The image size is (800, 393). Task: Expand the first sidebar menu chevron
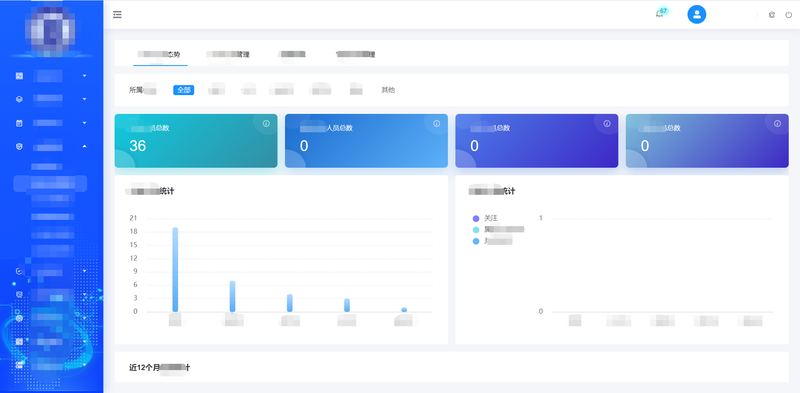pyautogui.click(x=84, y=76)
